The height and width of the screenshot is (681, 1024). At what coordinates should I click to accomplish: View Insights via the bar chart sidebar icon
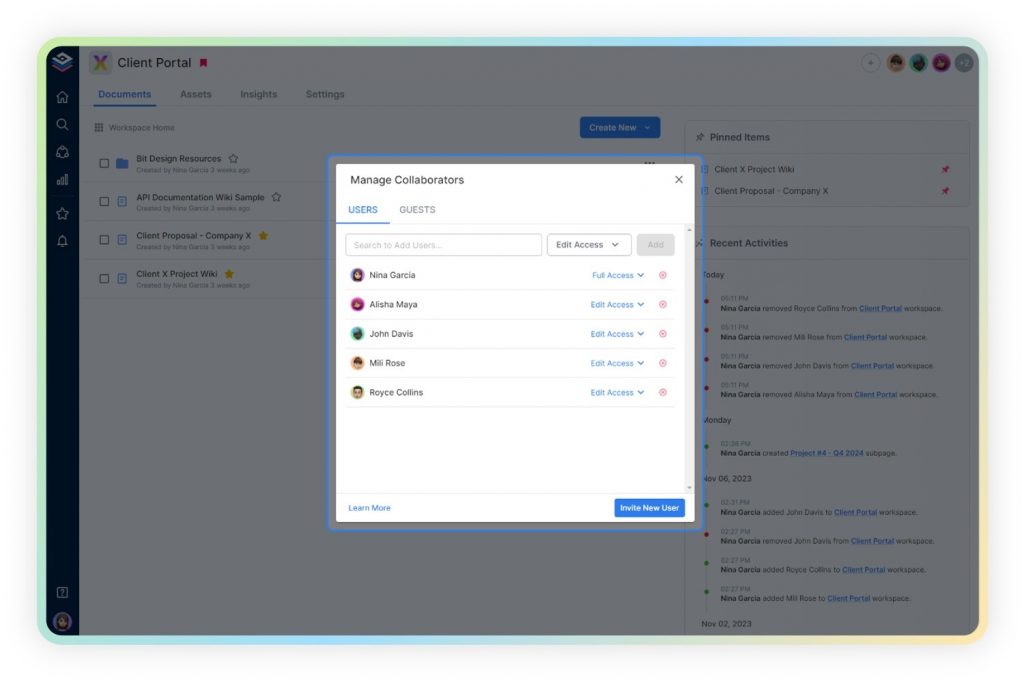[62, 180]
